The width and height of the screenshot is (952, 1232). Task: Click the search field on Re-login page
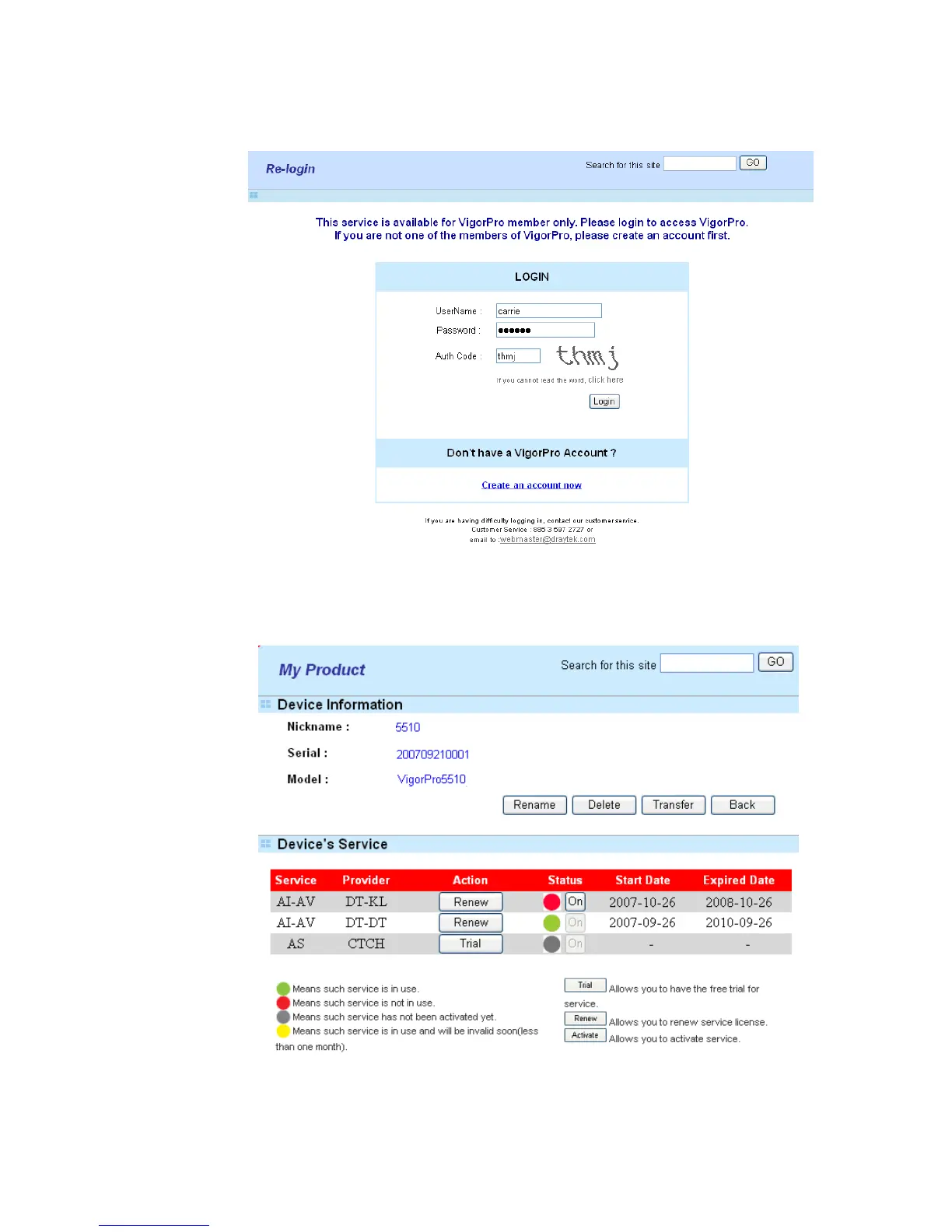pos(699,163)
